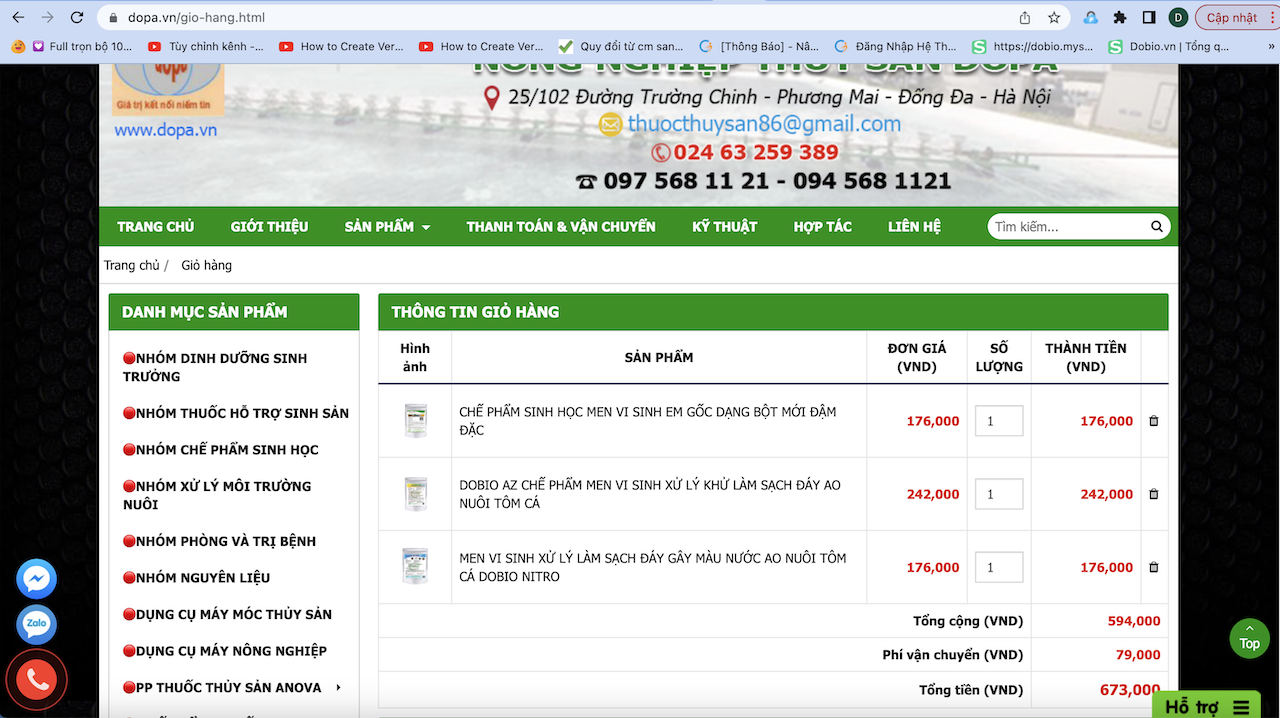Delete the DOBIO AZ item from cart
The width and height of the screenshot is (1280, 718).
(x=1154, y=494)
